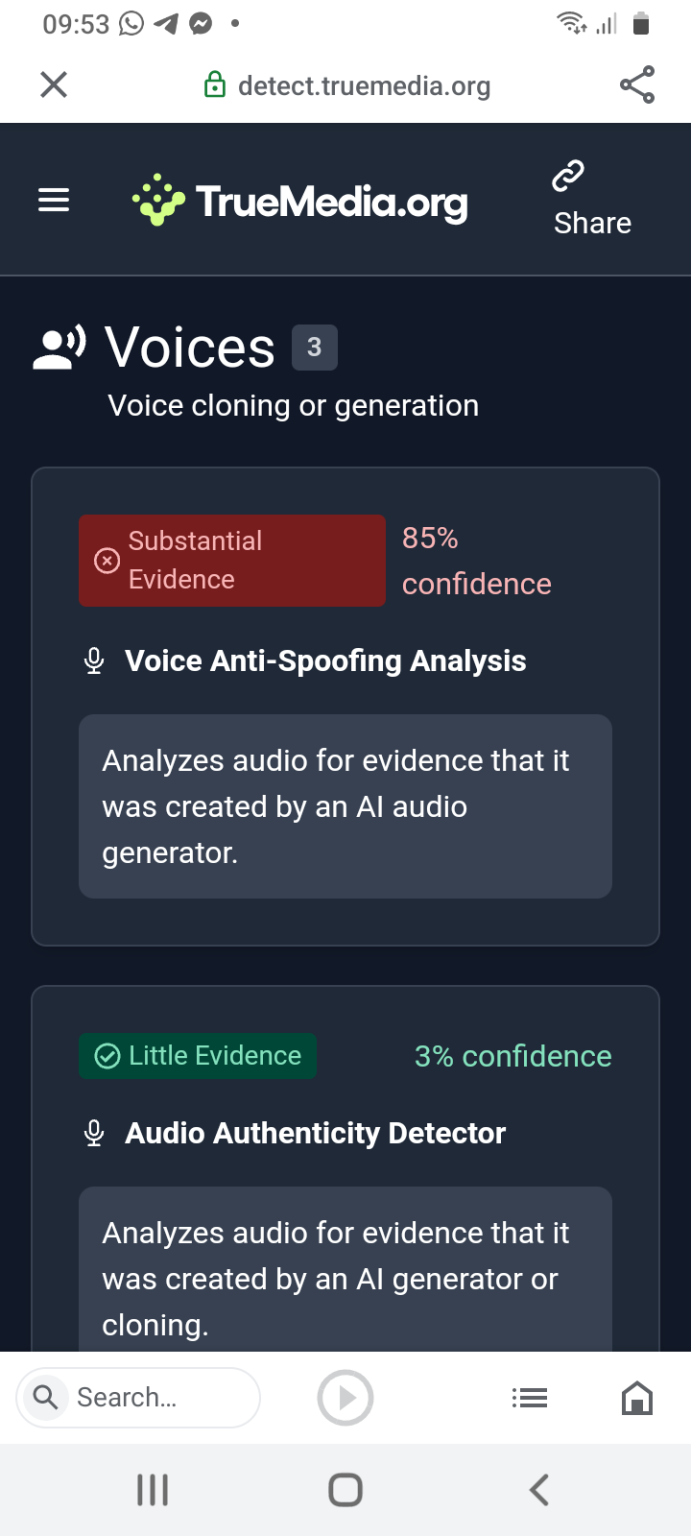Tap the browser share icon
Viewport: 691px width, 1536px height.
tap(637, 85)
